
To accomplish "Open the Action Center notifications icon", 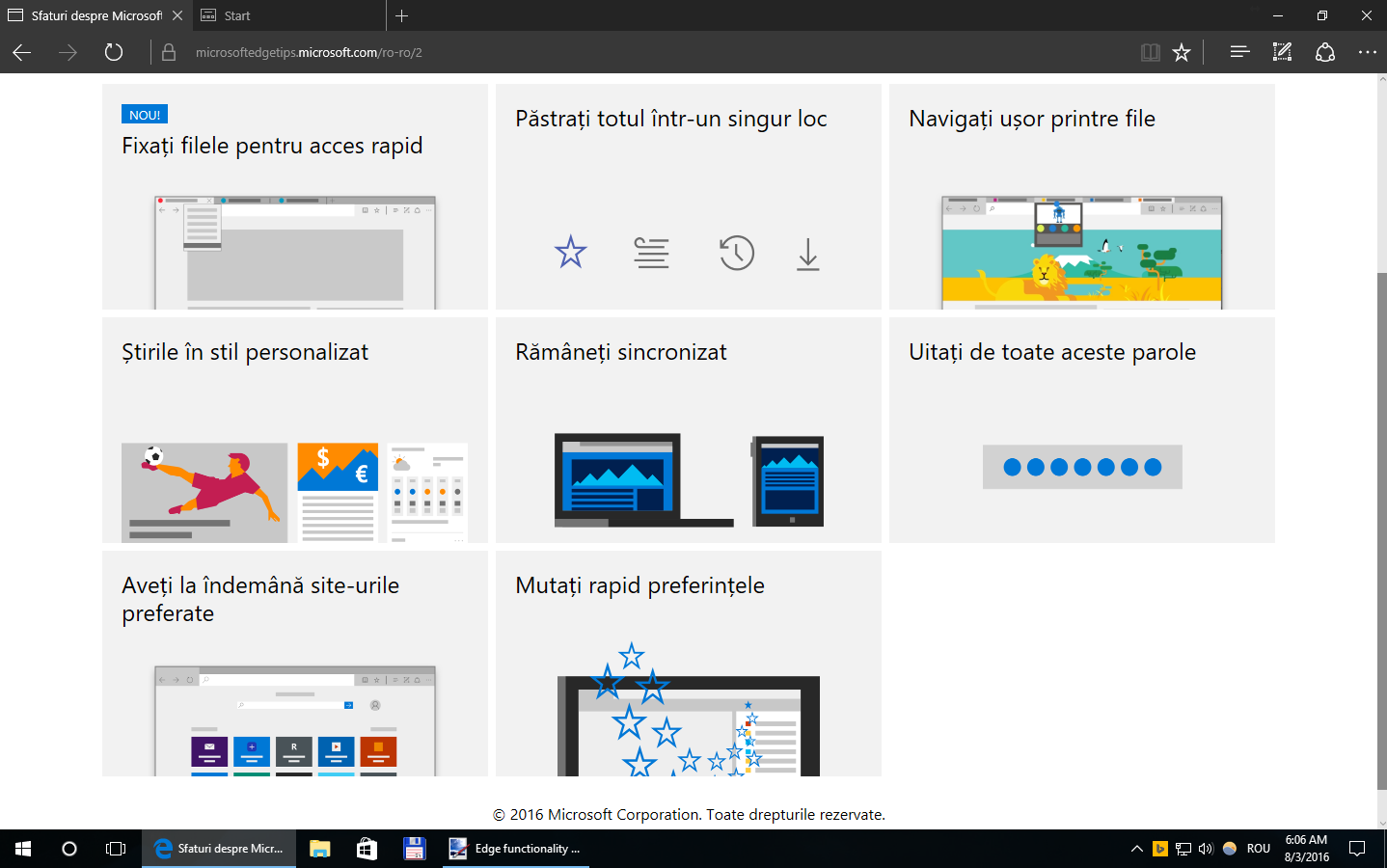I will click(x=1357, y=849).
